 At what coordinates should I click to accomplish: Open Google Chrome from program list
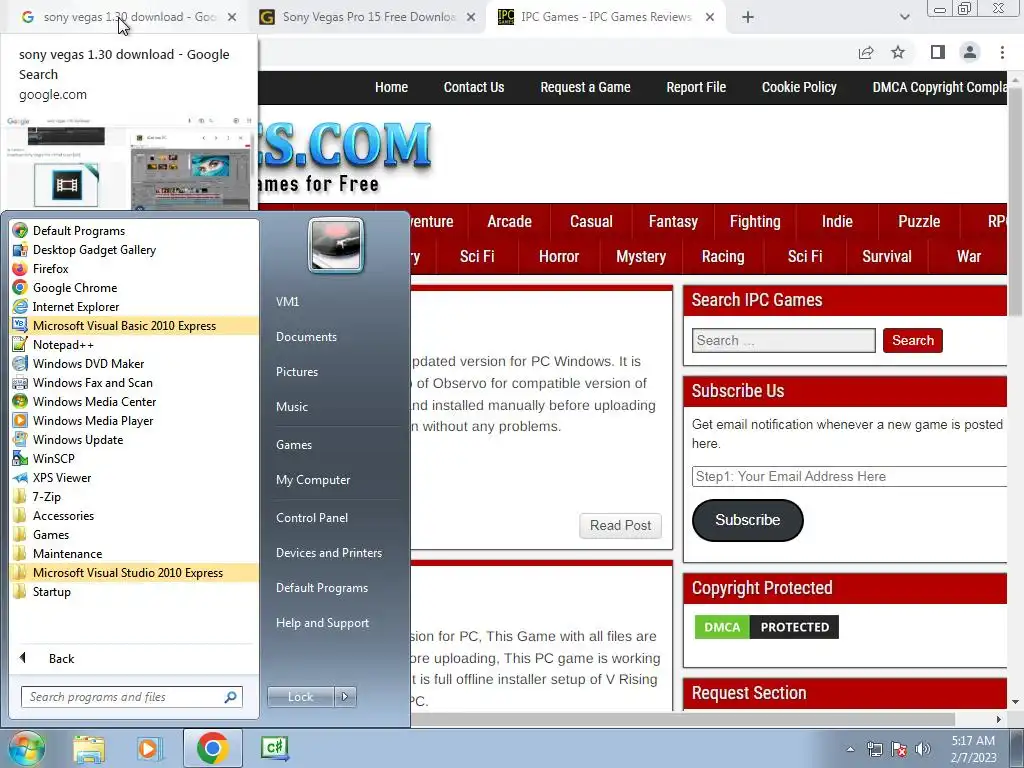pyautogui.click(x=134, y=287)
